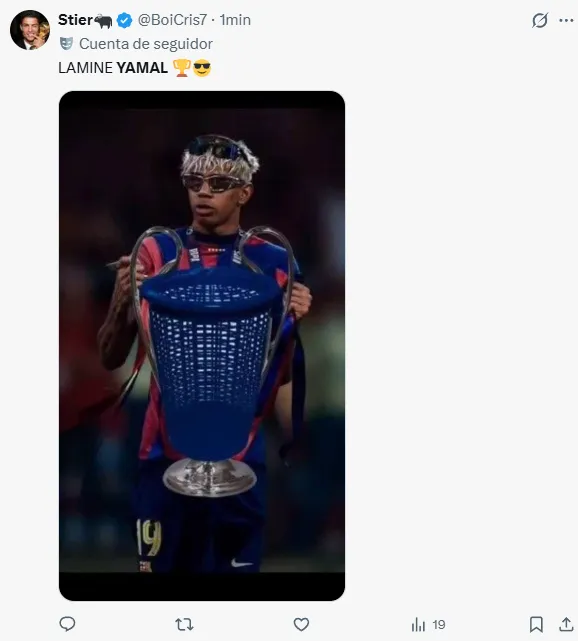Image resolution: width=578 pixels, height=641 pixels.
Task: Click the LAMINE YAMAL tweet text
Action: coord(113,68)
